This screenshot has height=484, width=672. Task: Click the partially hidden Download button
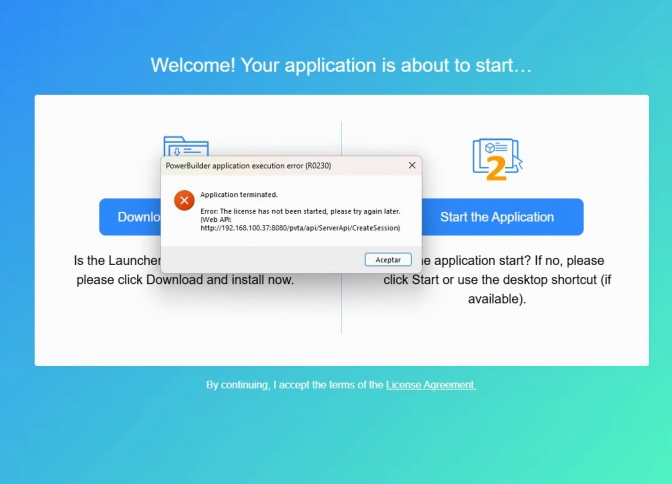pyautogui.click(x=130, y=217)
